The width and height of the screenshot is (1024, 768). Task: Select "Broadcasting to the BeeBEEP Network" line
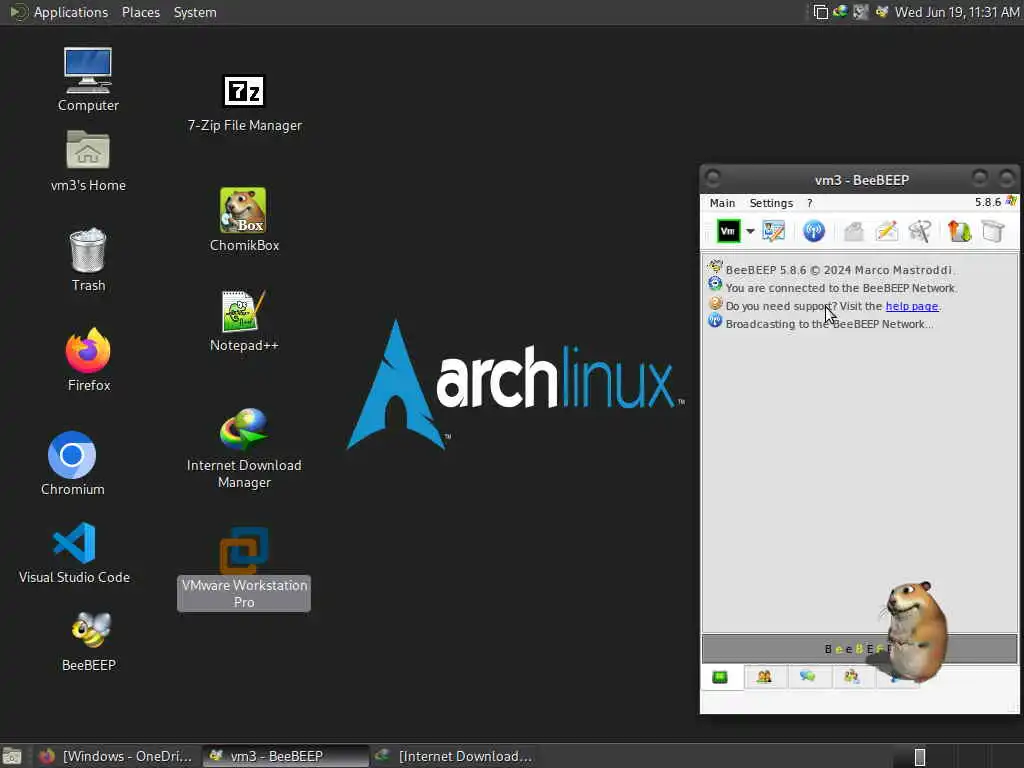click(x=829, y=324)
